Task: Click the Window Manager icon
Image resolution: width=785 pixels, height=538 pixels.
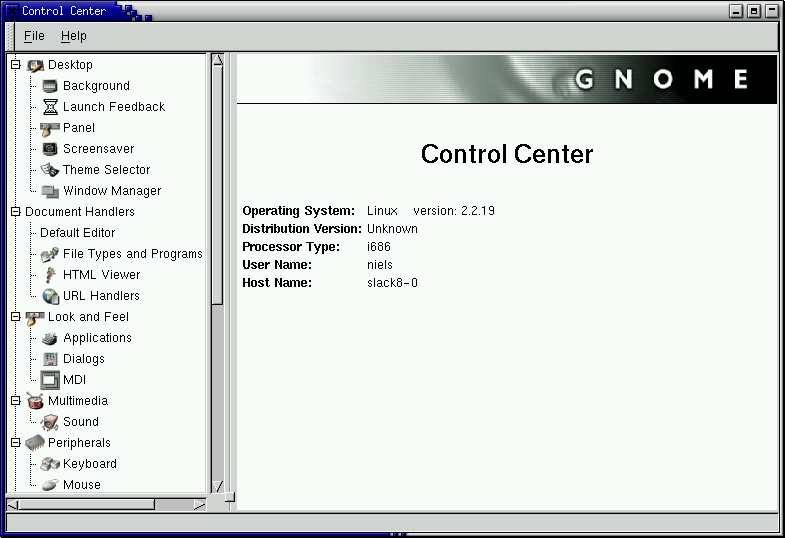Action: click(50, 191)
